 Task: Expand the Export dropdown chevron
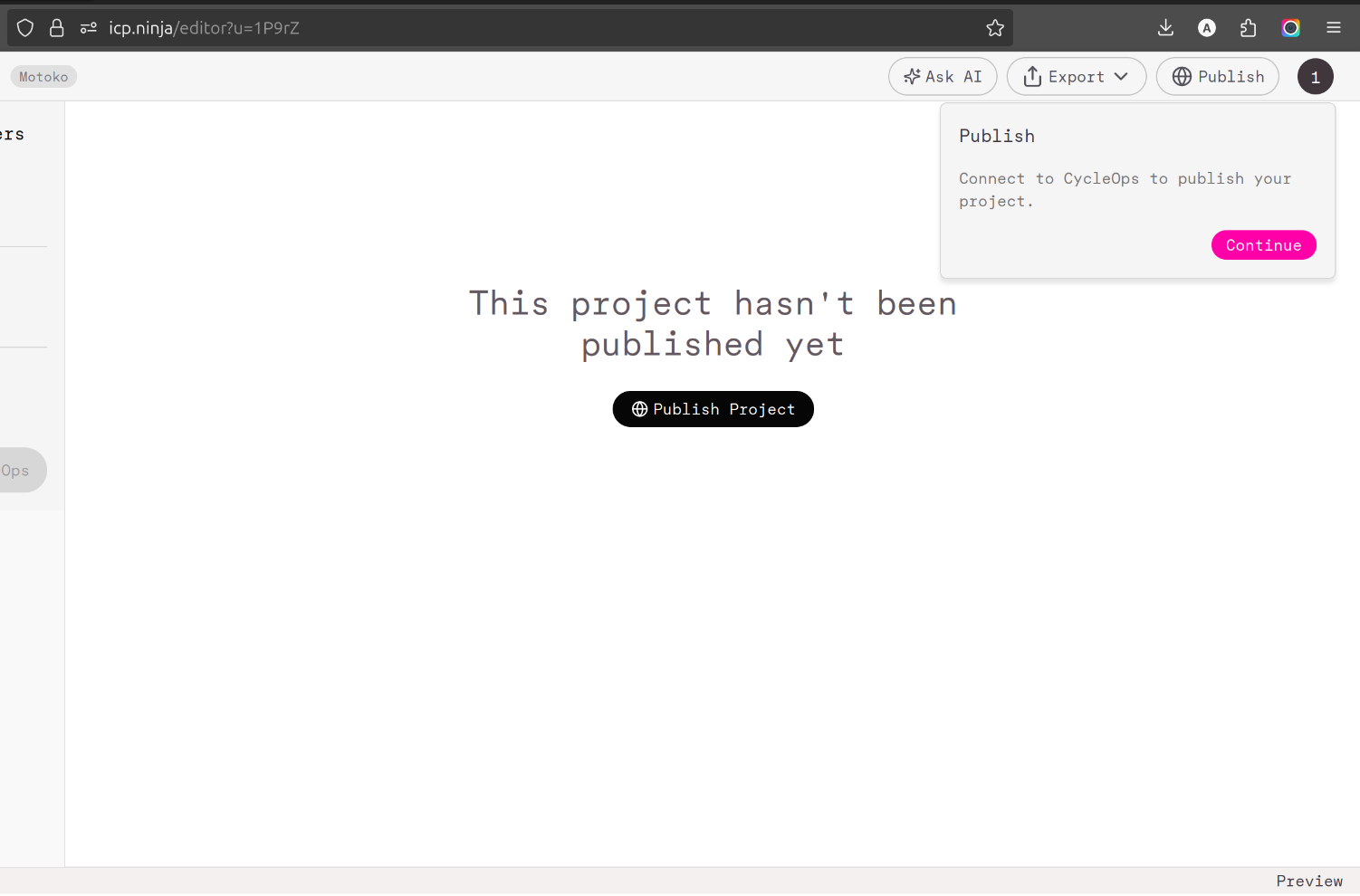pyautogui.click(x=1123, y=77)
